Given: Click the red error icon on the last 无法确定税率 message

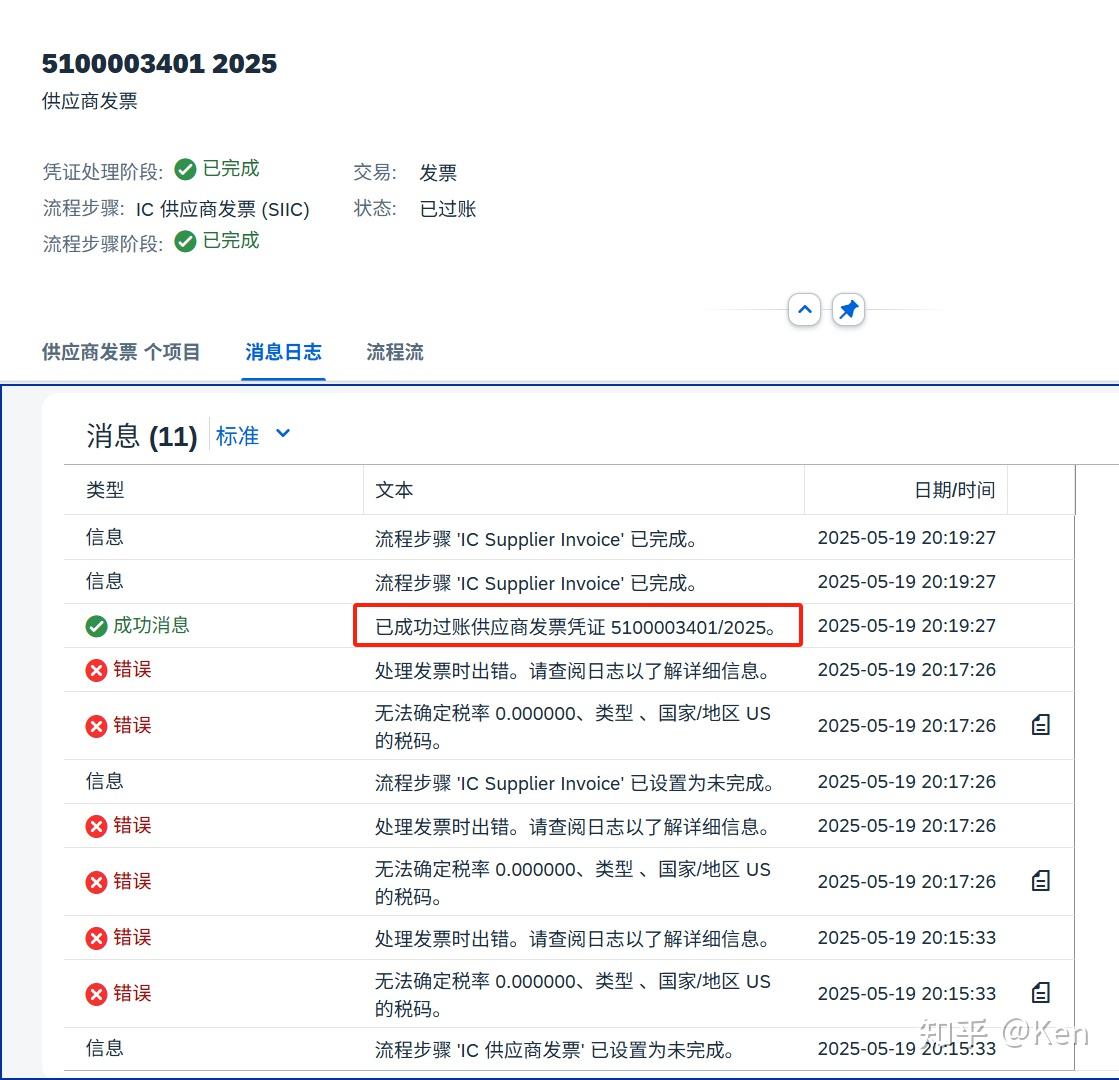Looking at the screenshot, I should coord(96,993).
